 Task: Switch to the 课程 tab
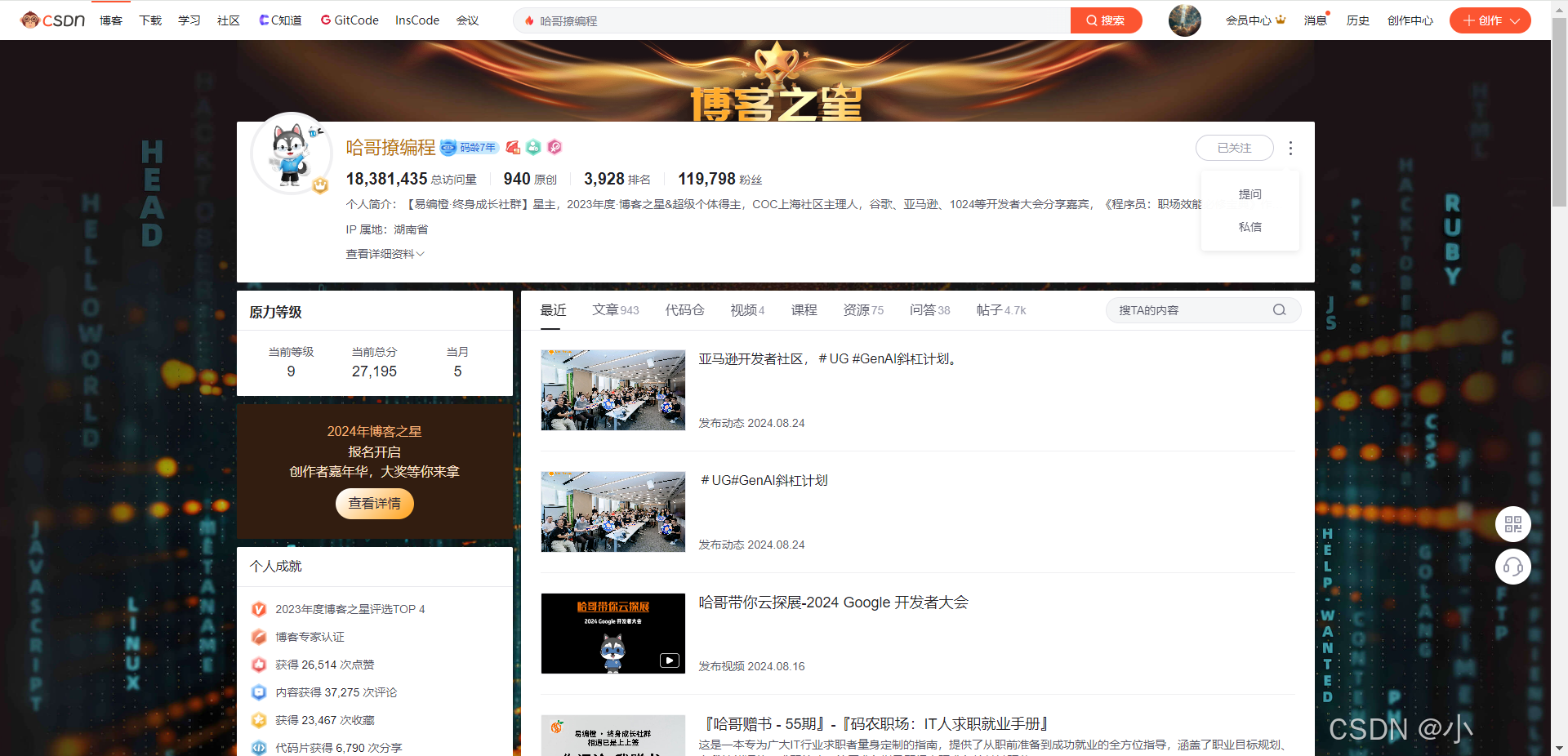(x=804, y=310)
